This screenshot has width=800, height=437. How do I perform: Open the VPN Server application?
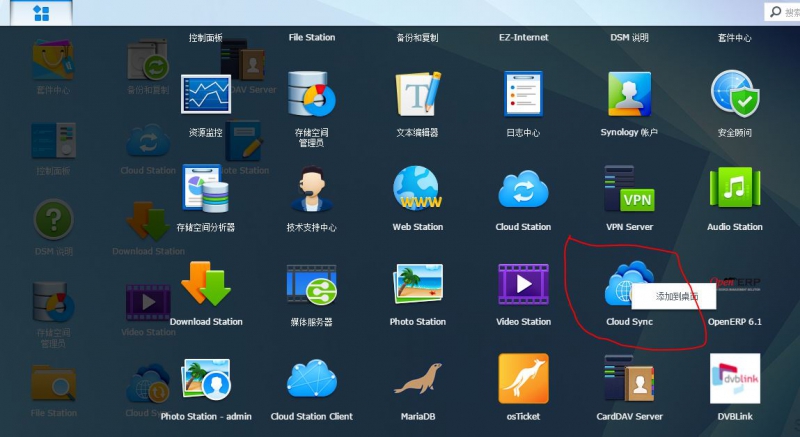click(x=630, y=191)
